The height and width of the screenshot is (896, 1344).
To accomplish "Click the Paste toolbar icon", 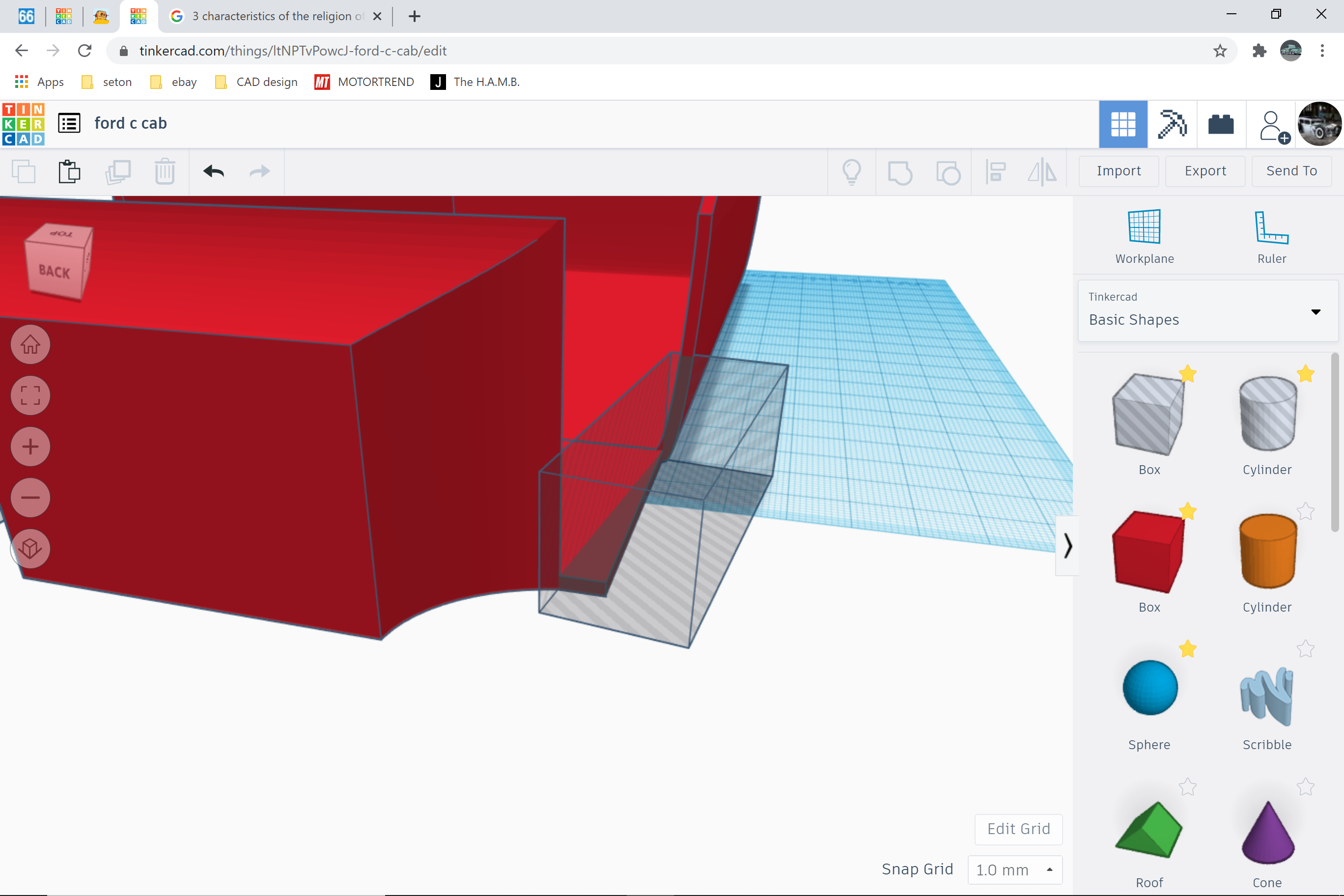I will point(70,171).
